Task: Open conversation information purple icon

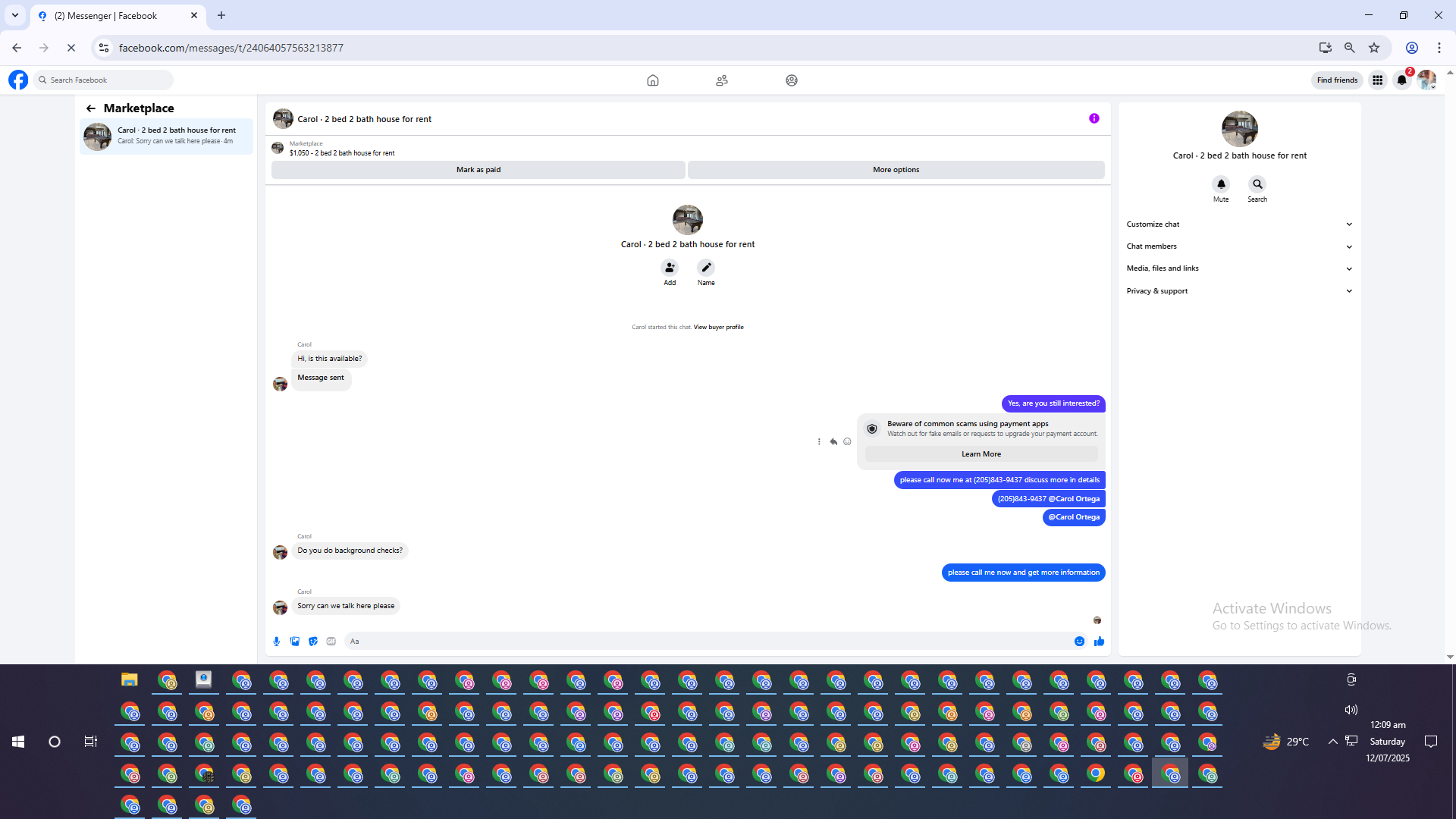Action: point(1094,118)
